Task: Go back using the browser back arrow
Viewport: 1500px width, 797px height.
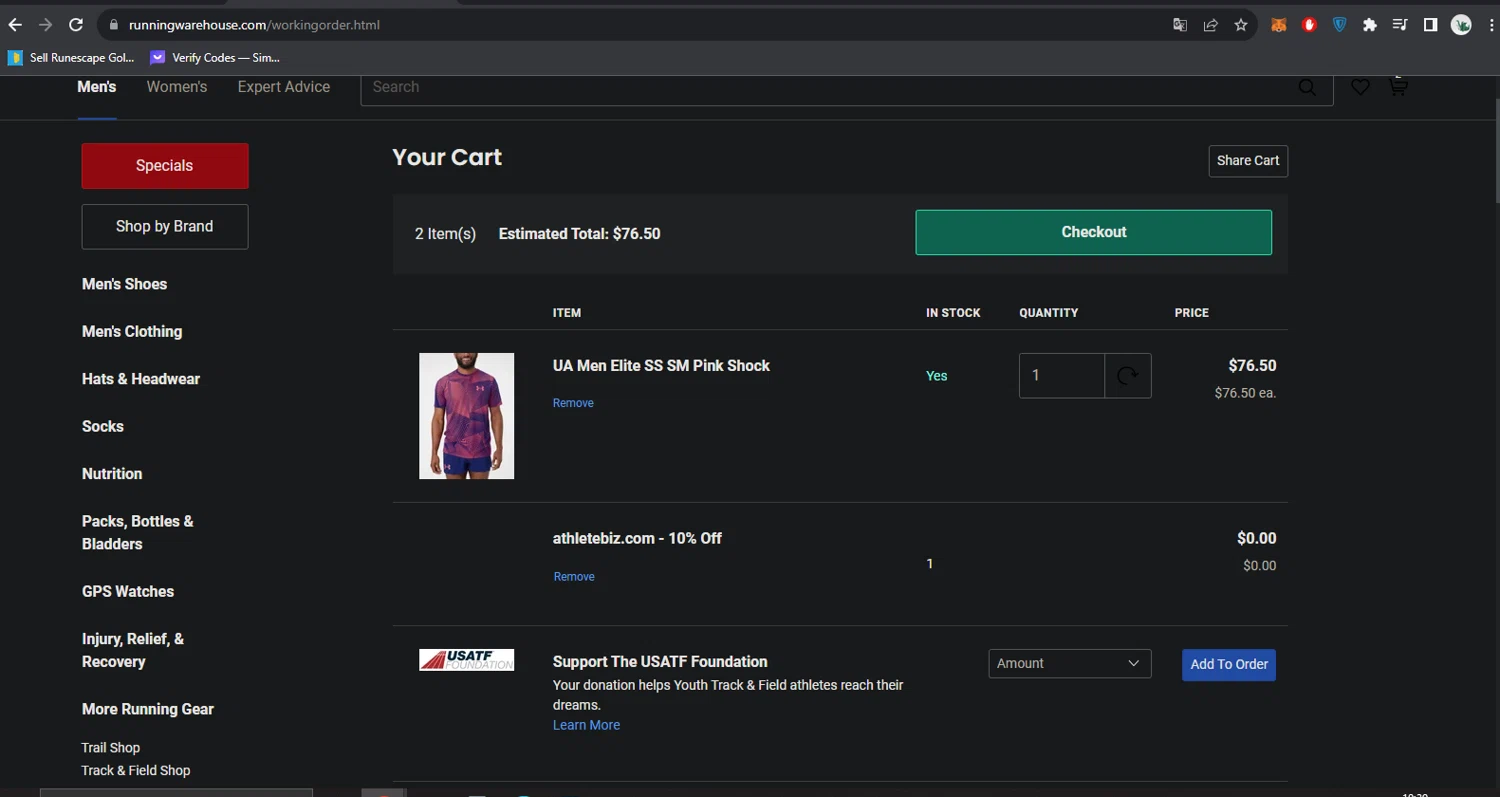Action: pos(15,25)
